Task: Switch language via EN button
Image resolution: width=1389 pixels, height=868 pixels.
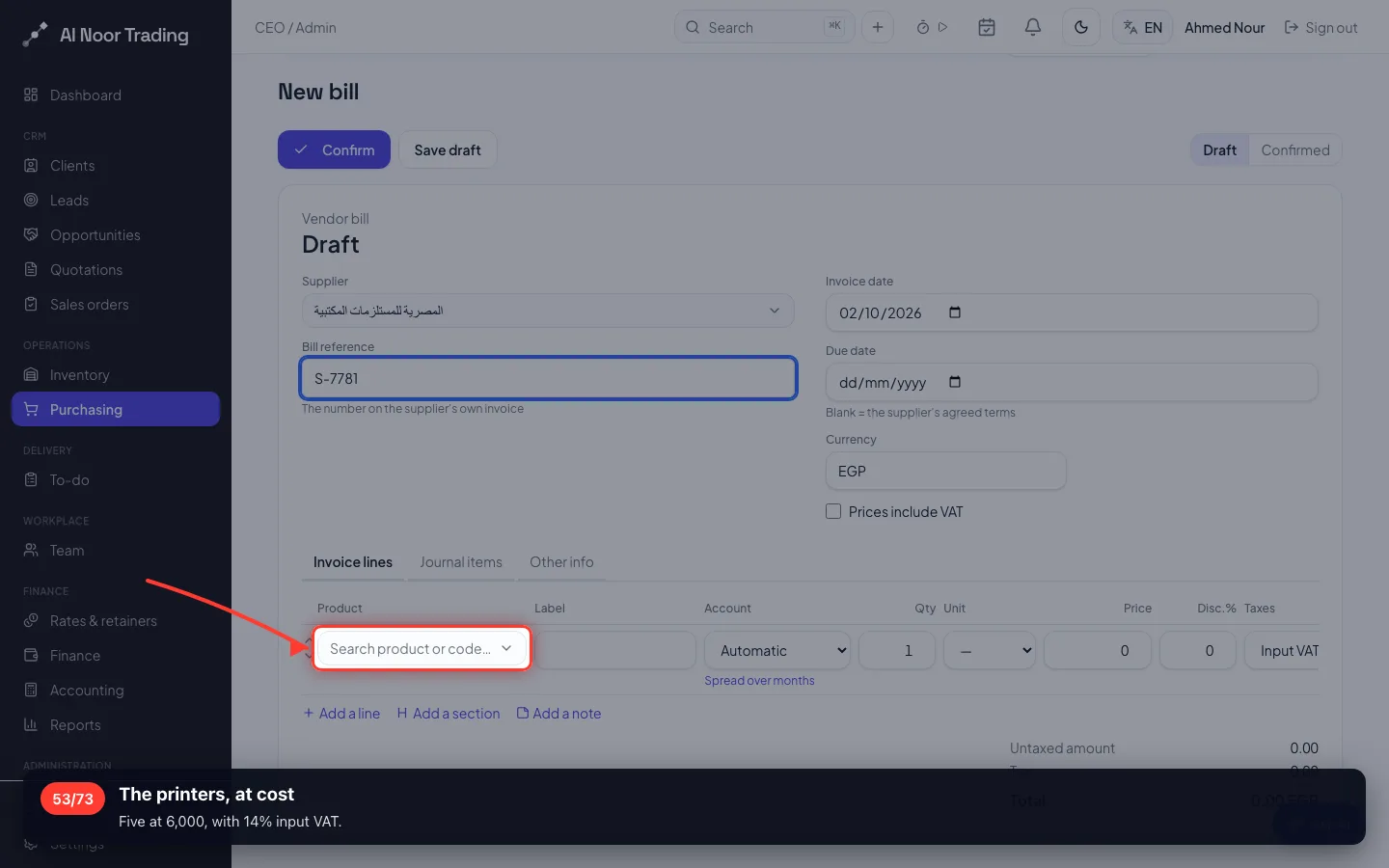Action: tap(1142, 27)
